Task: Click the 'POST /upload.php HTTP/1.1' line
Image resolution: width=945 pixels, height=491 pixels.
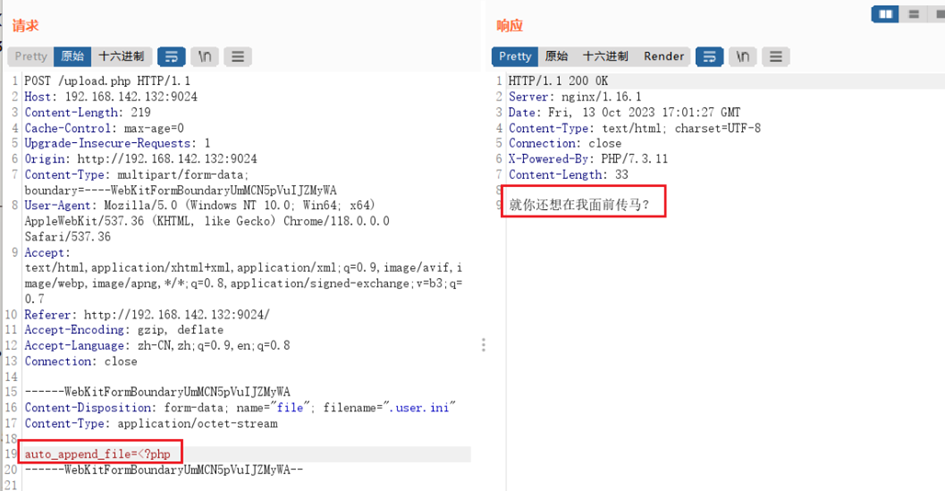Action: click(107, 81)
